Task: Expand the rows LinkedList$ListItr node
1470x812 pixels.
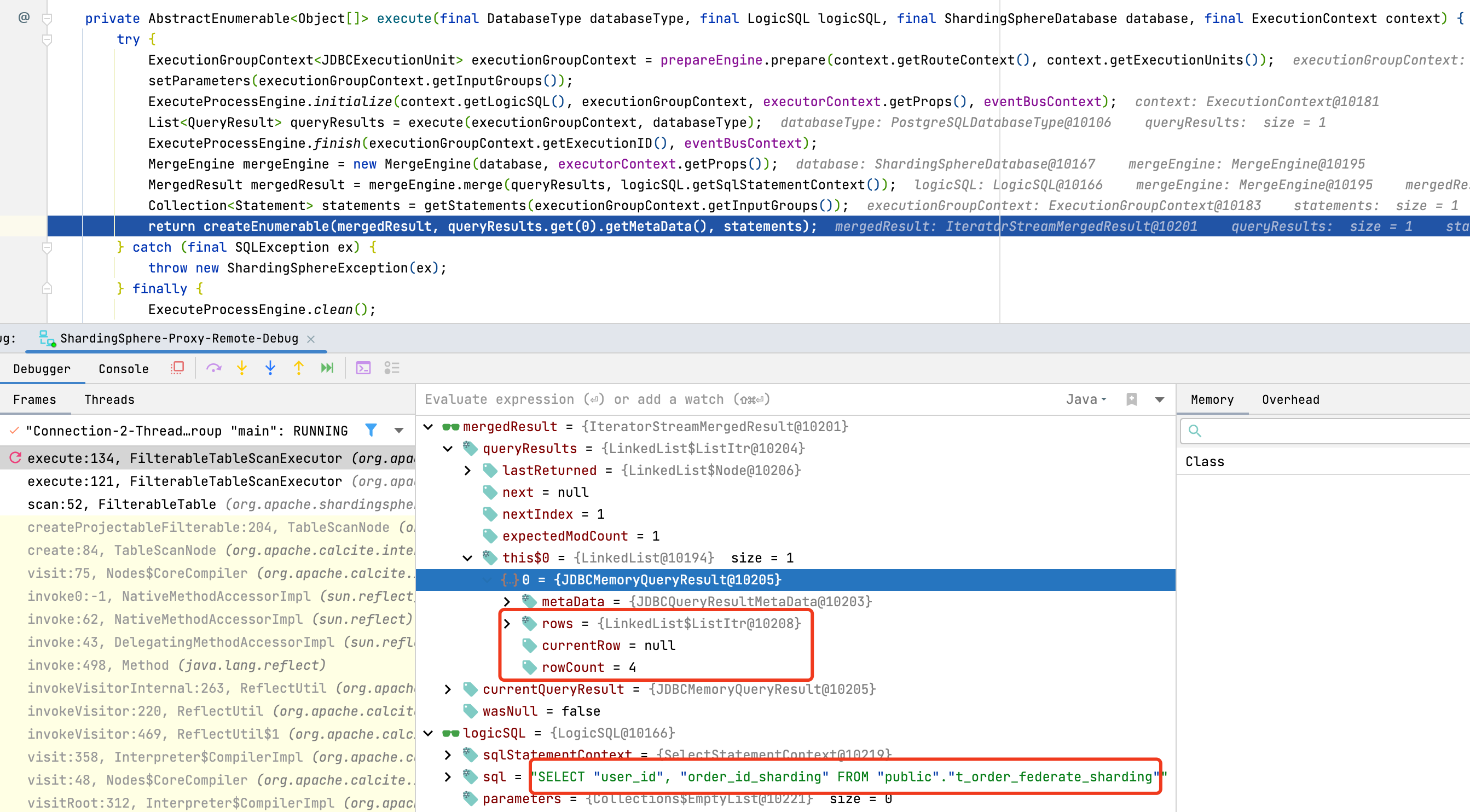Action: (x=507, y=624)
